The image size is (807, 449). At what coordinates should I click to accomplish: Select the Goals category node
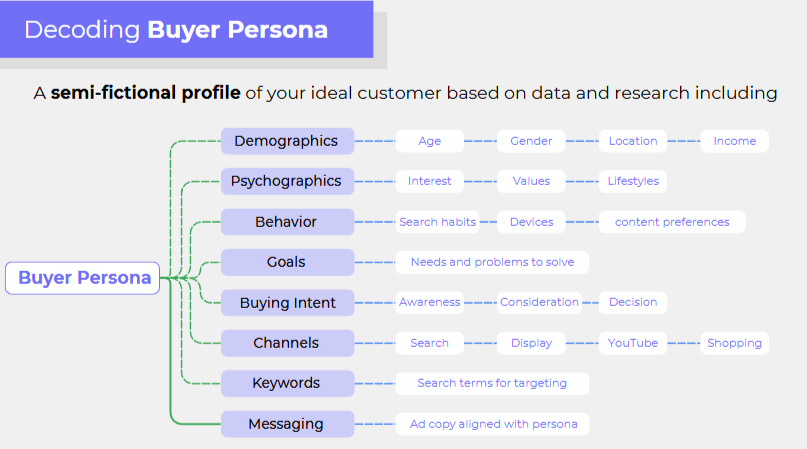pyautogui.click(x=287, y=262)
